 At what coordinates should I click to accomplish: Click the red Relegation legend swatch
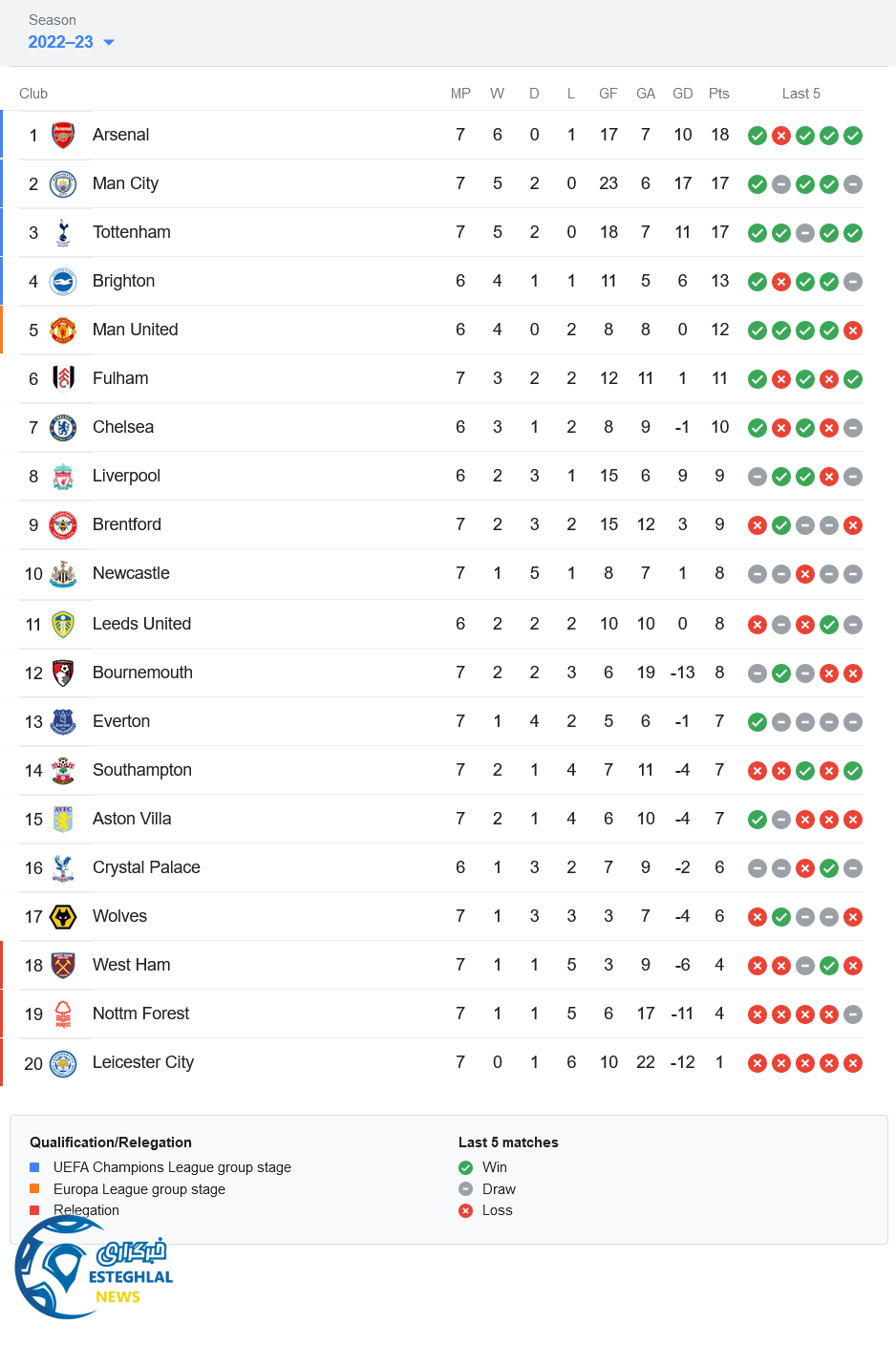tap(34, 1210)
